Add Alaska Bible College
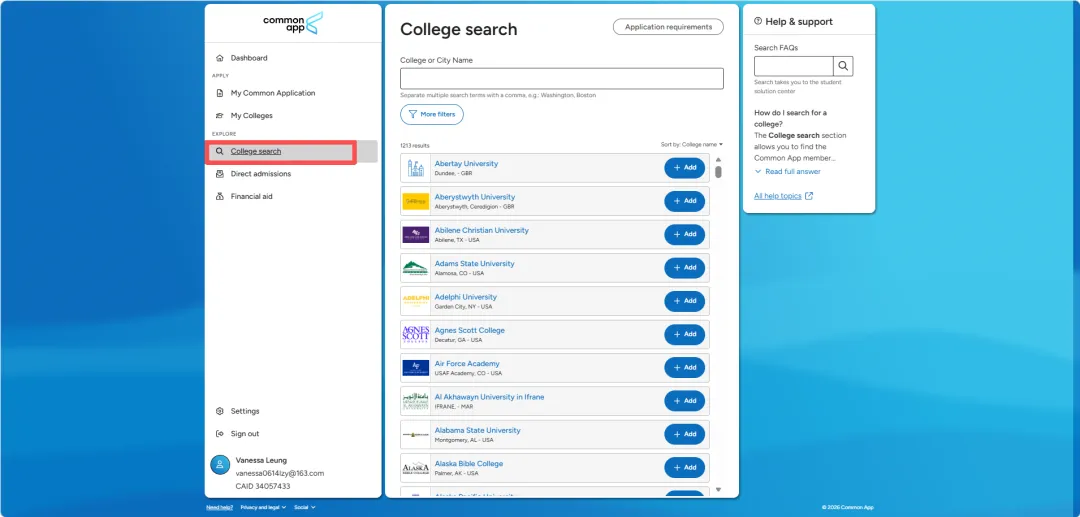 [685, 467]
